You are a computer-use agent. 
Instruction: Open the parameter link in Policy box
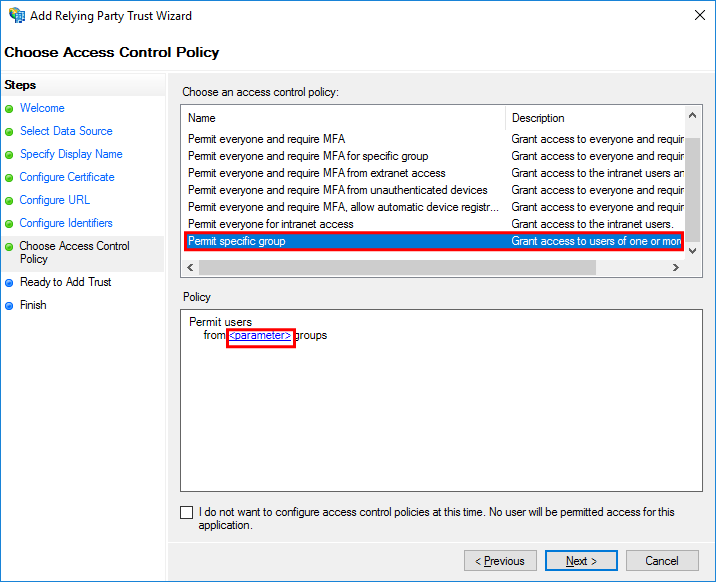260,336
